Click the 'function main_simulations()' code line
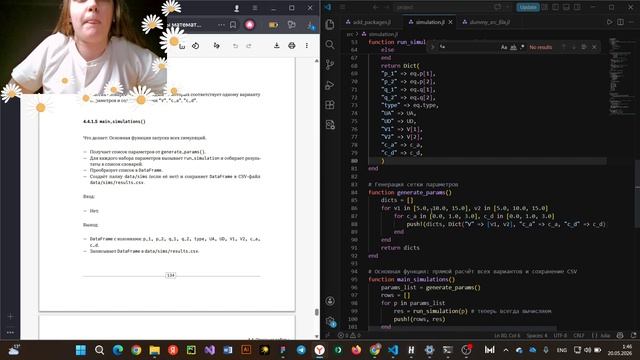 tap(411, 280)
